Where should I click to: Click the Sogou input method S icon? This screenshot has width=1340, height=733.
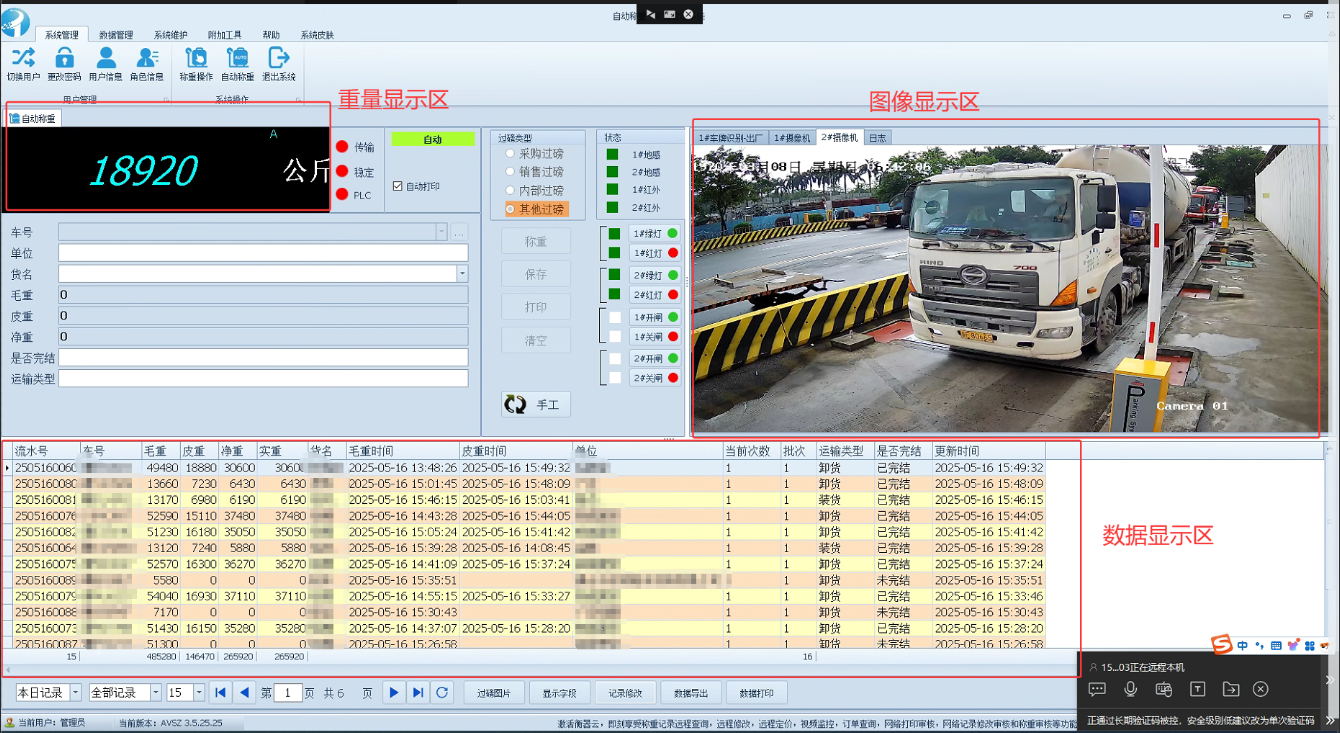pos(1222,645)
